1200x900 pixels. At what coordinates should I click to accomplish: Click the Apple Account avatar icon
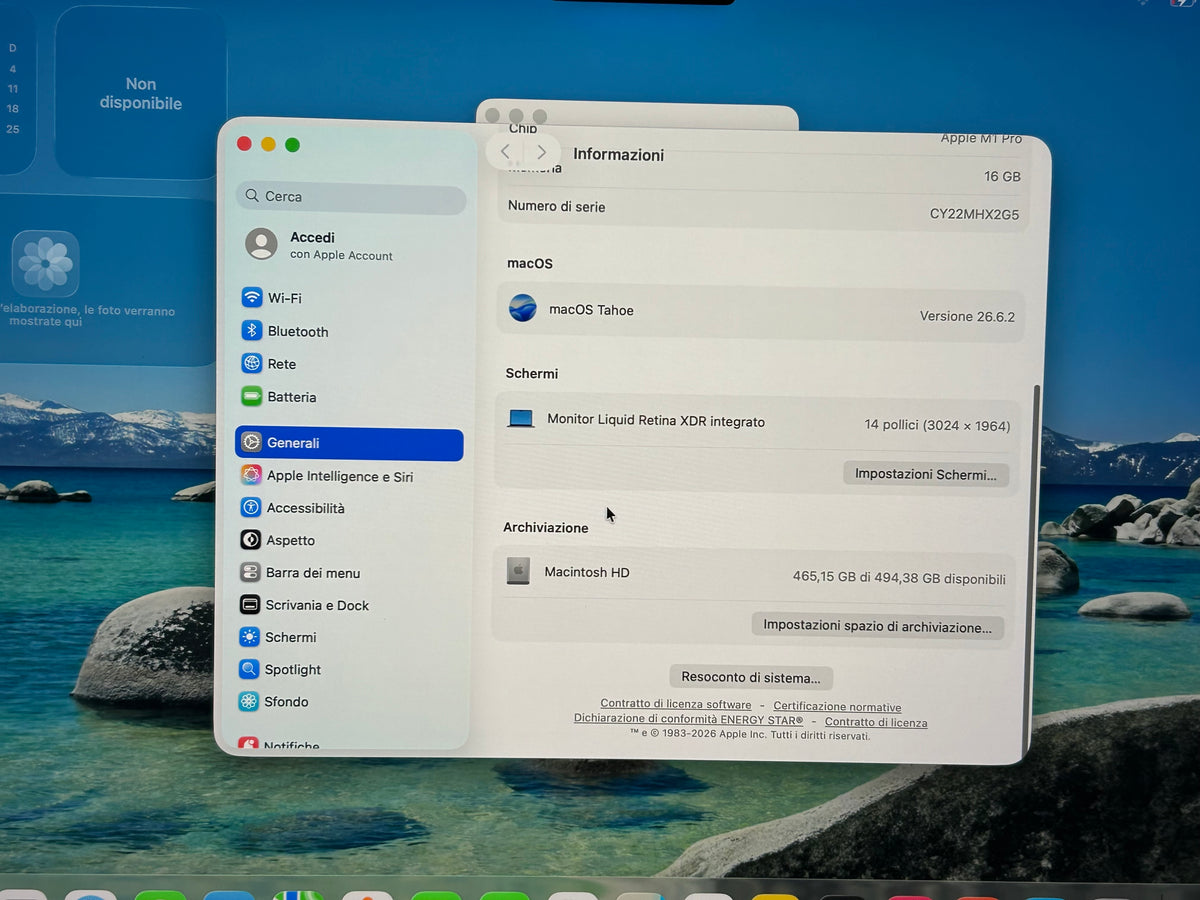(x=261, y=244)
